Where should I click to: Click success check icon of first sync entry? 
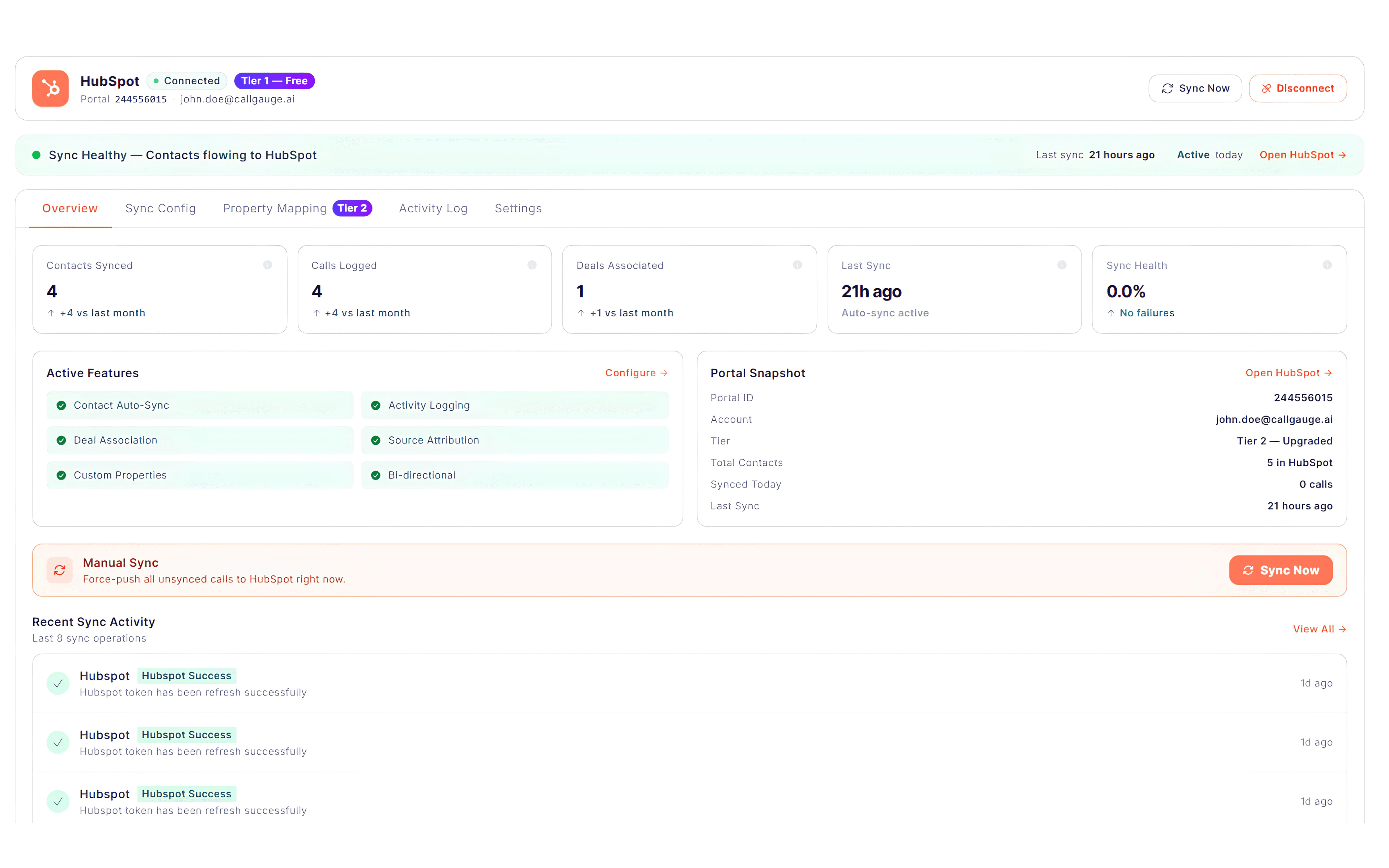coord(58,683)
